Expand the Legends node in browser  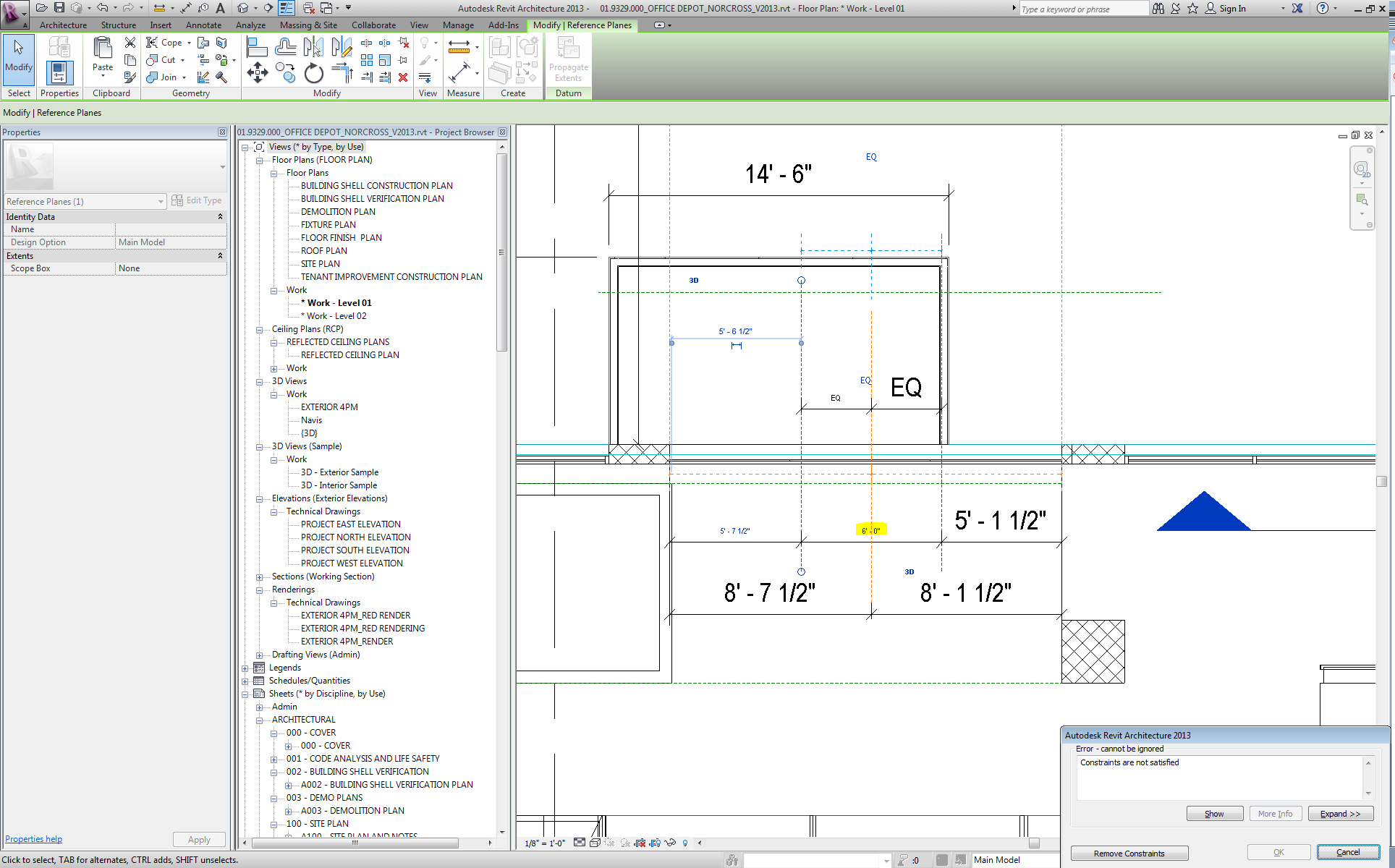(x=245, y=668)
